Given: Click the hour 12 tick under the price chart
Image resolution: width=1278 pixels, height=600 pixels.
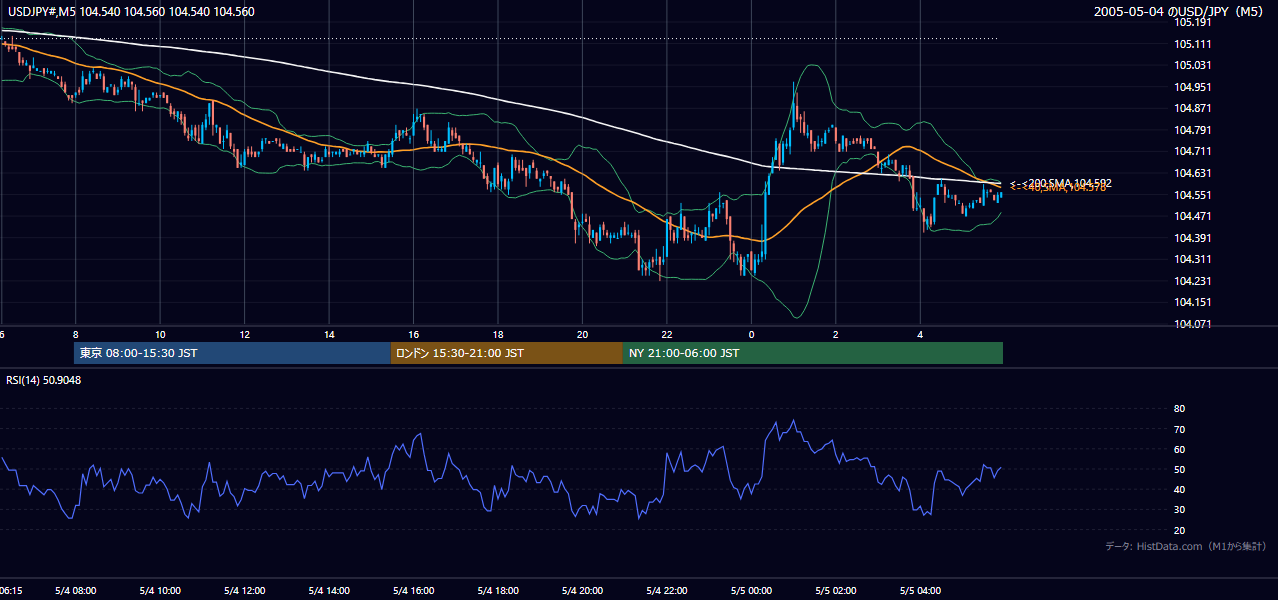Looking at the screenshot, I should click(x=244, y=334).
